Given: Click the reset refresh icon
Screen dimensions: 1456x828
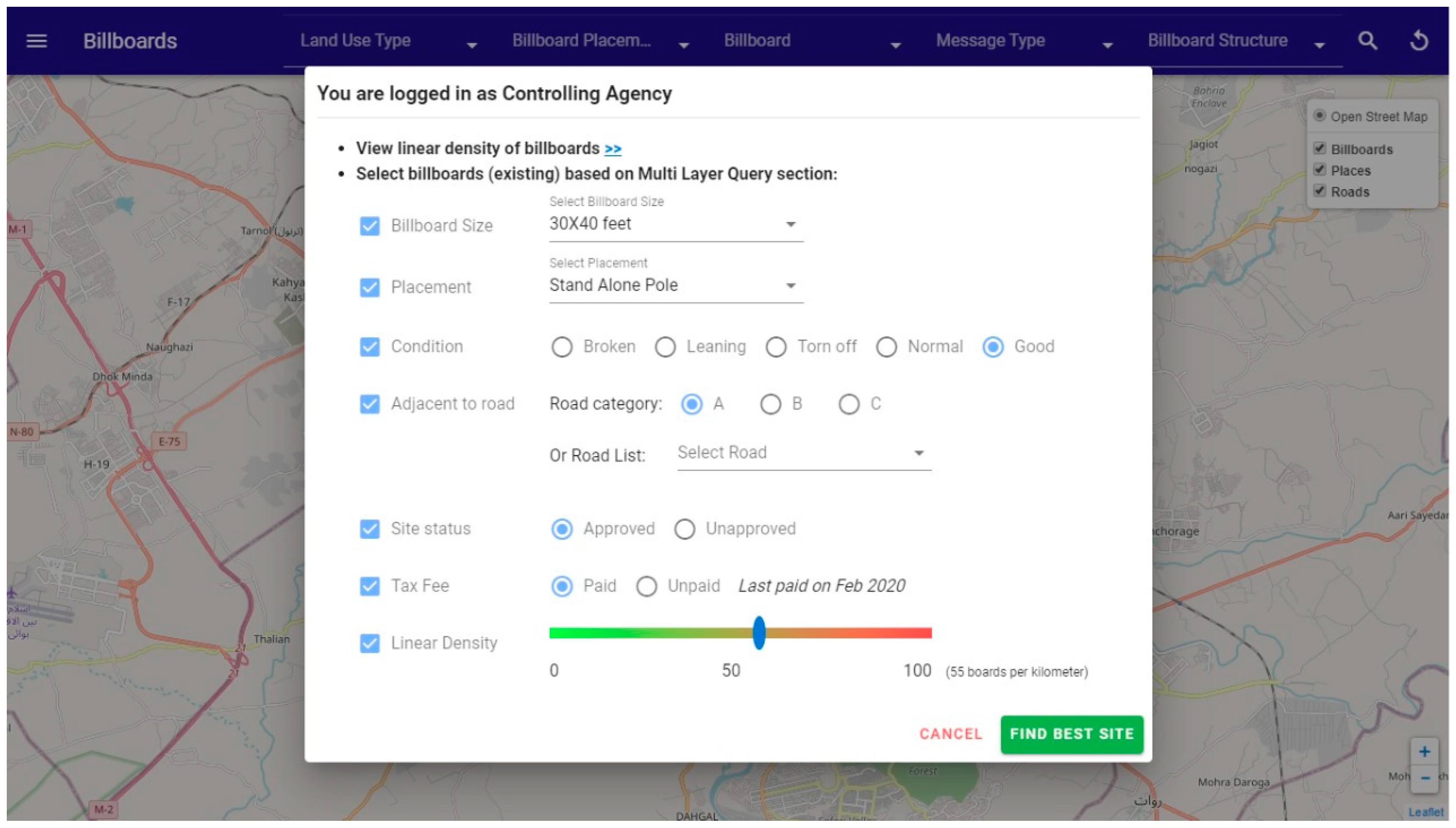Looking at the screenshot, I should coord(1419,41).
